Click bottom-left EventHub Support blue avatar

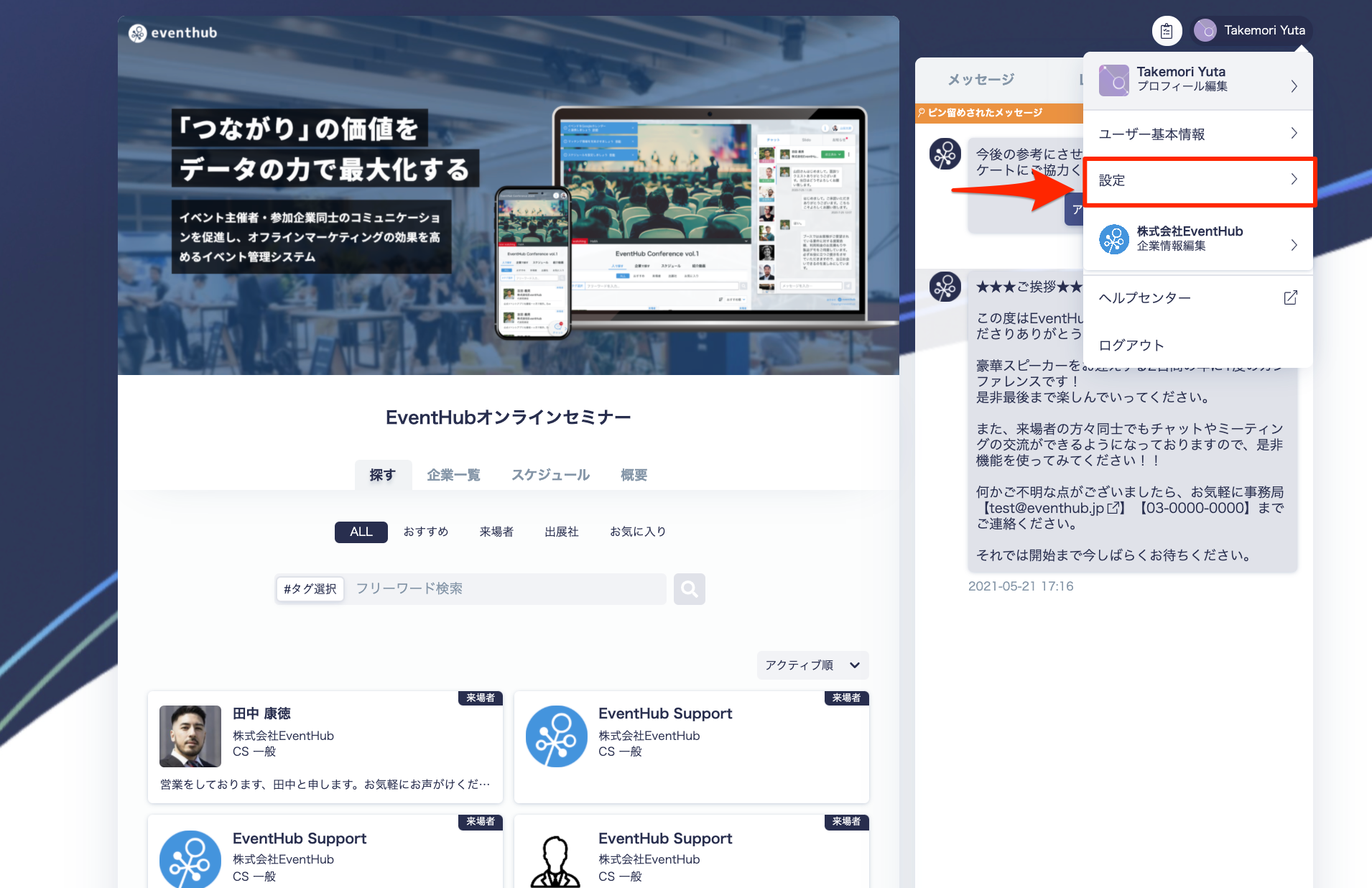click(x=190, y=859)
